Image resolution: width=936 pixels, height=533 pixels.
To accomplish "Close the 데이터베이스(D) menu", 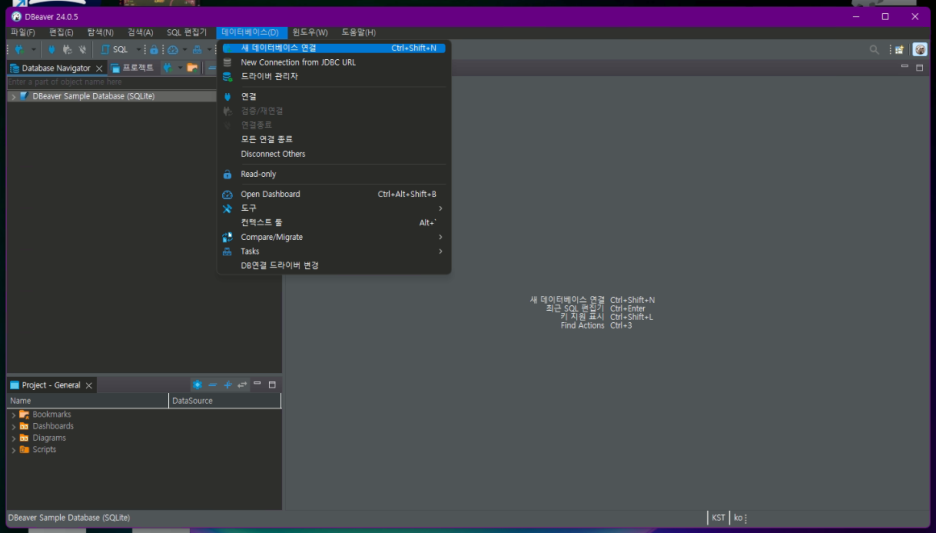I will 250,32.
